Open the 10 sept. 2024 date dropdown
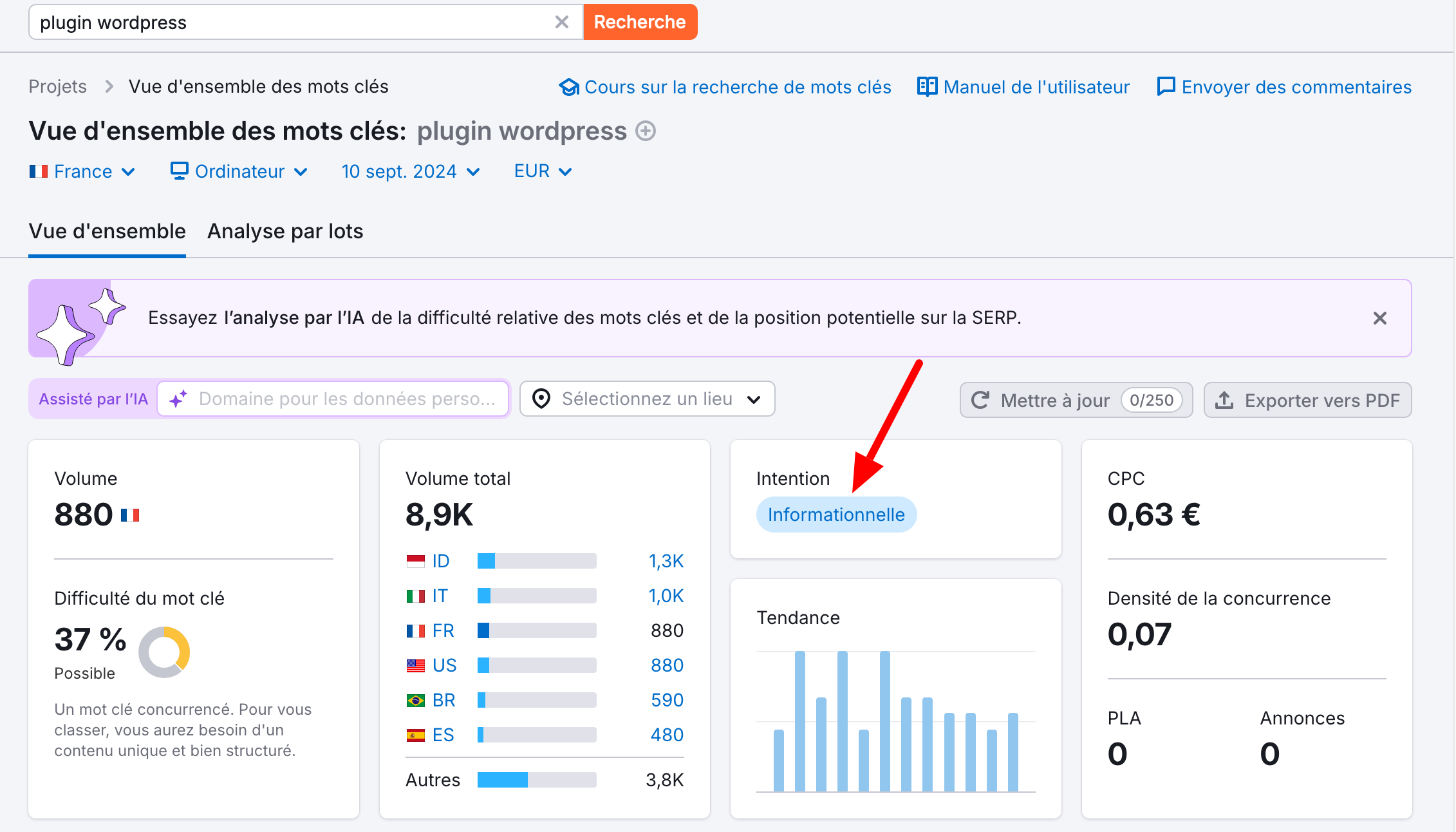The width and height of the screenshot is (1456, 832). (411, 171)
